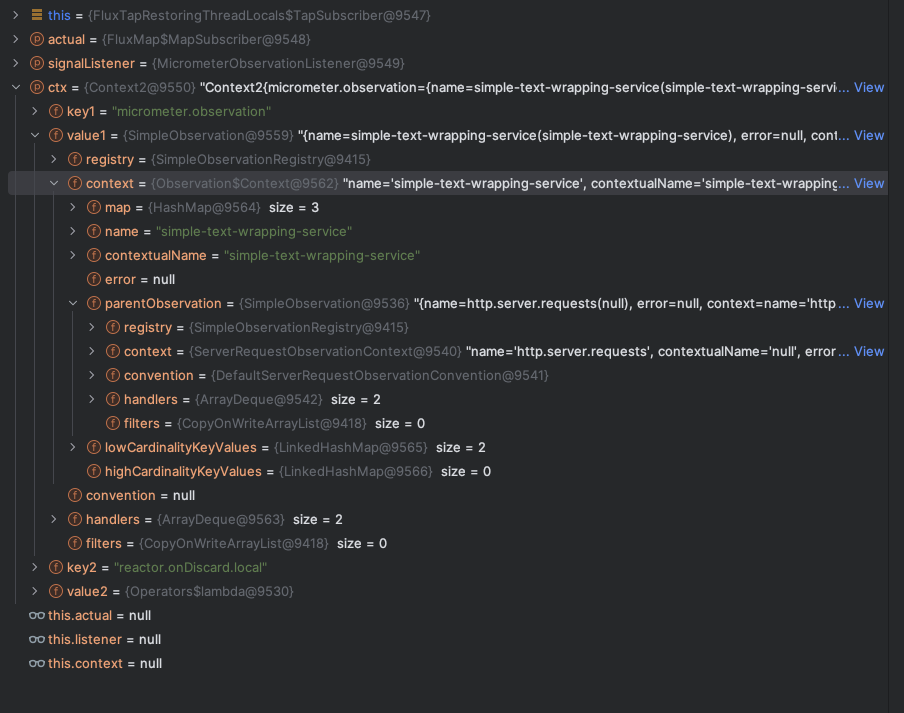
Task: Expand the value2 Operators$lambda node
Action: coord(35,591)
